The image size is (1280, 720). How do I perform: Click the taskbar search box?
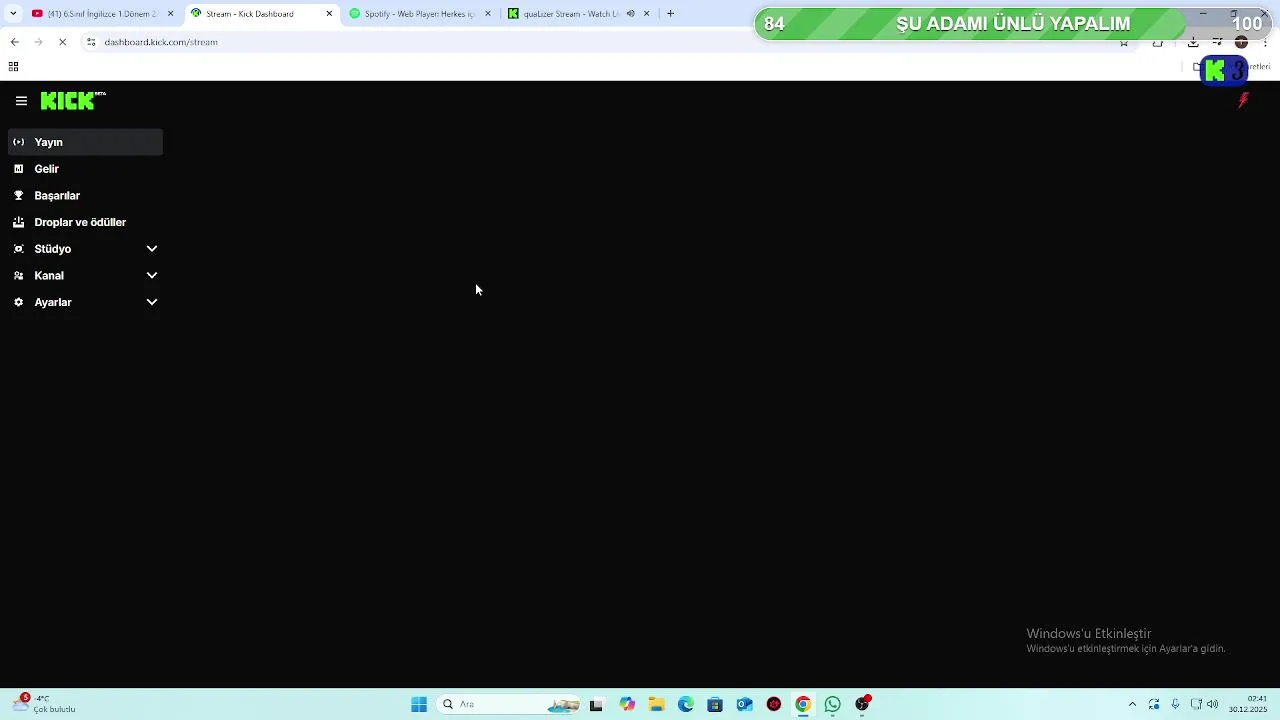tap(510, 704)
